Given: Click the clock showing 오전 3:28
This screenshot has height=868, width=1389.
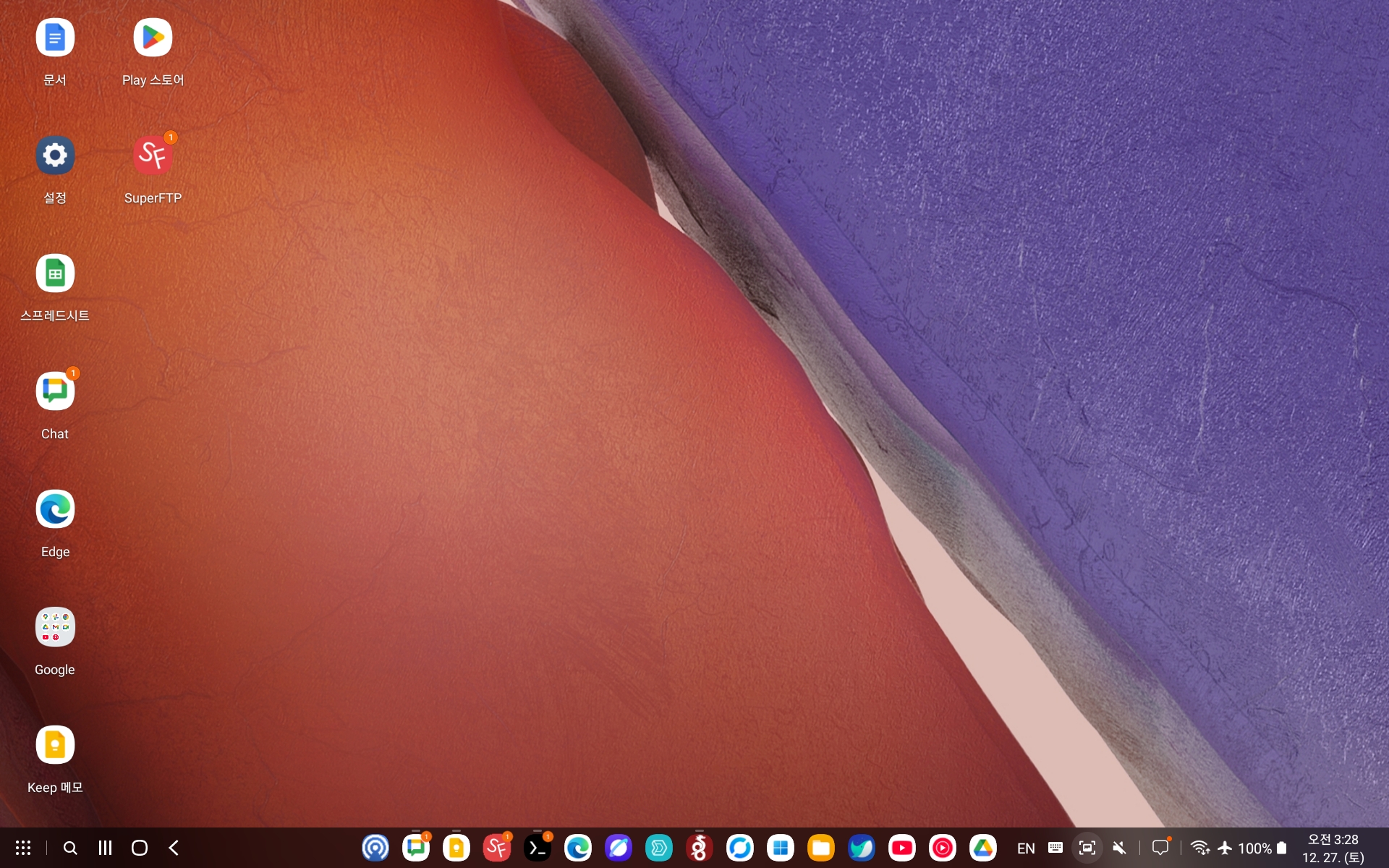Looking at the screenshot, I should pos(1333,840).
